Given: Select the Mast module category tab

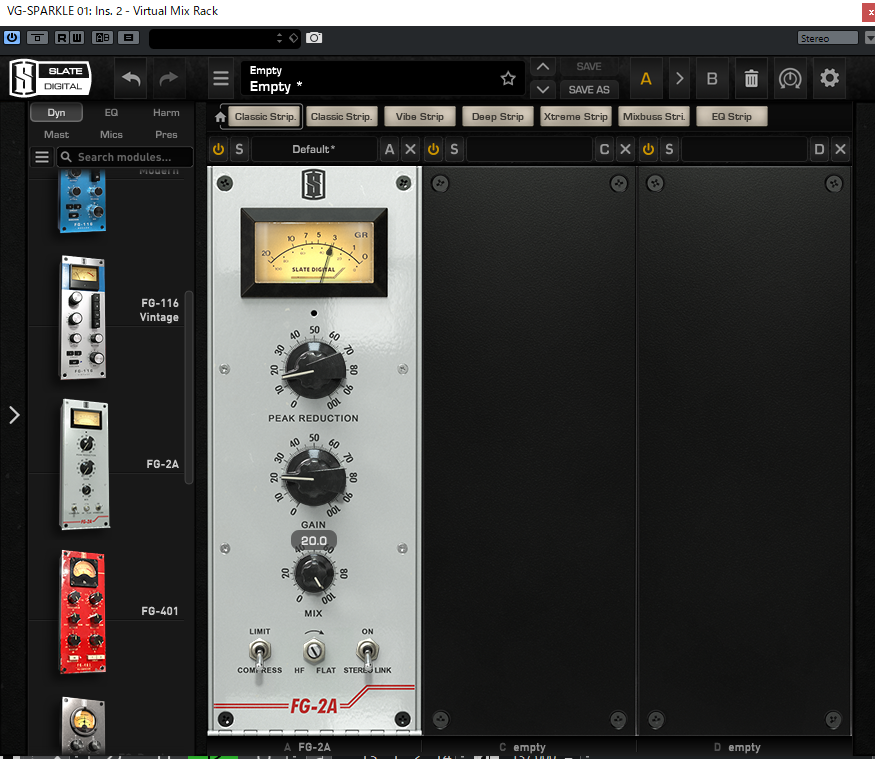Looking at the screenshot, I should click(56, 134).
